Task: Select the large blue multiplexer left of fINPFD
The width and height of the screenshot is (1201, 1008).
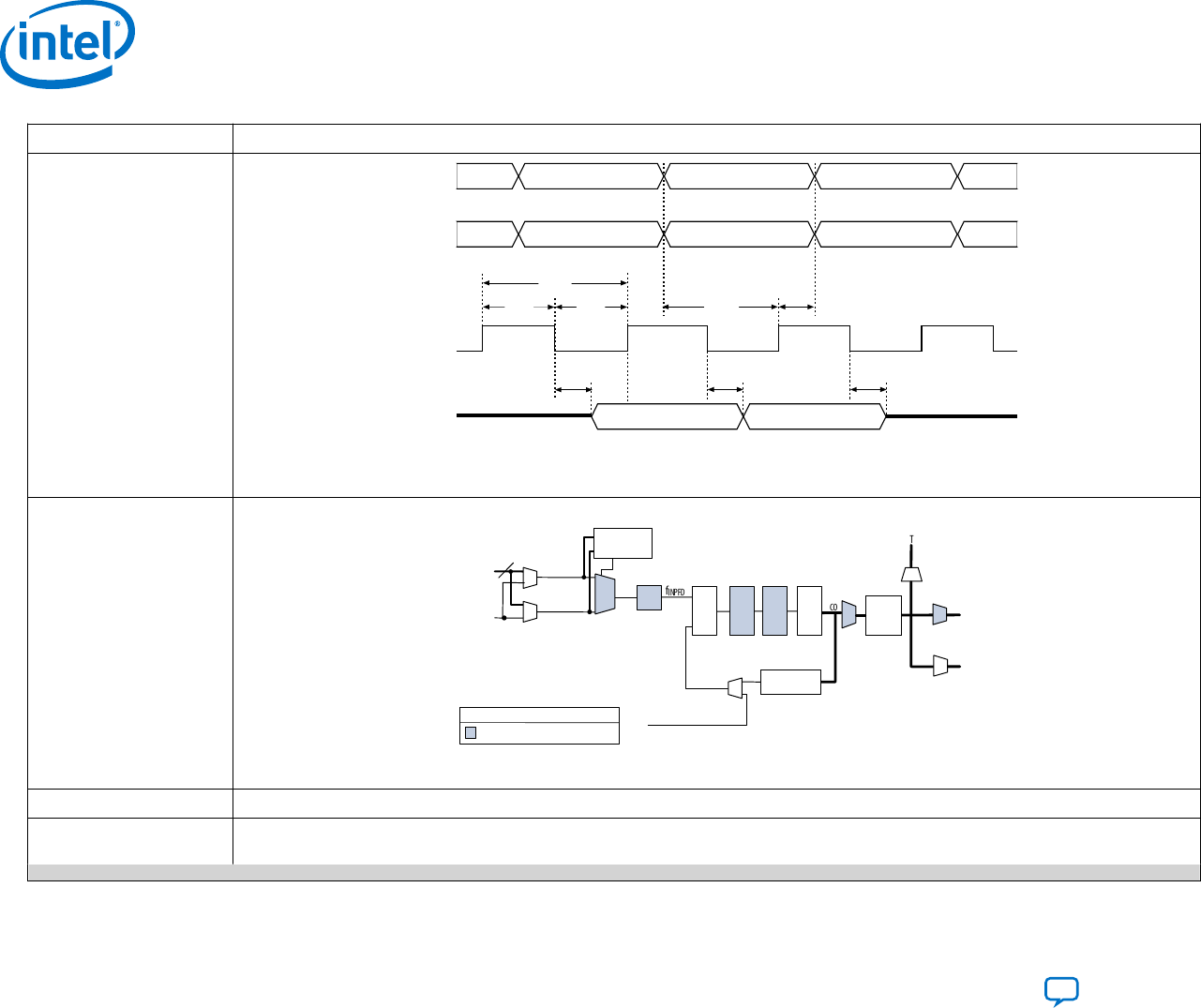Action: [605, 594]
